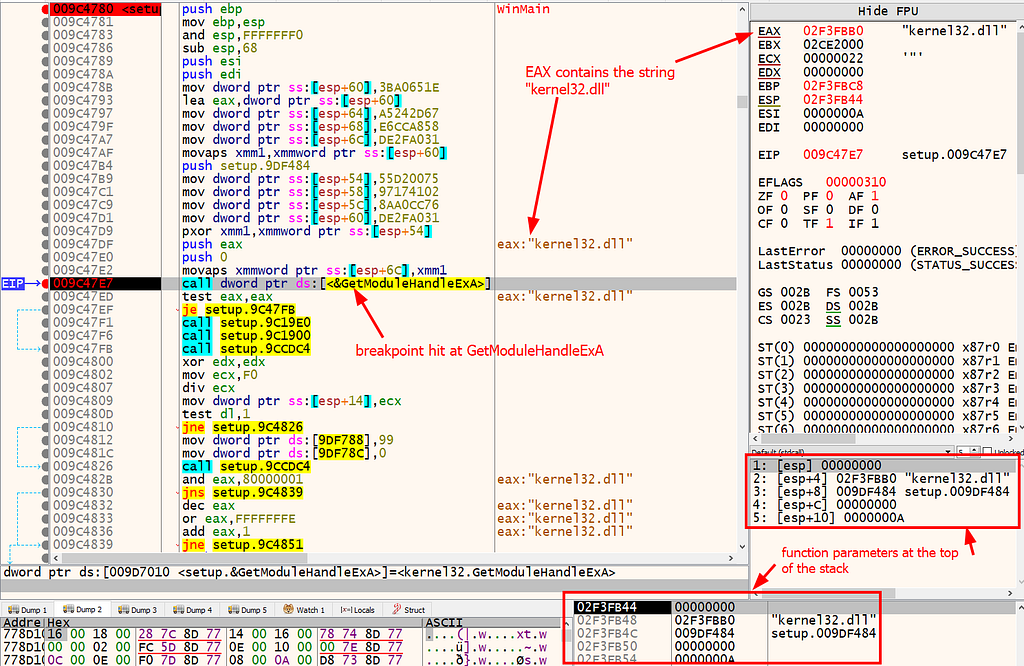Open the Locals tab
The height and width of the screenshot is (666, 1024).
pos(358,610)
